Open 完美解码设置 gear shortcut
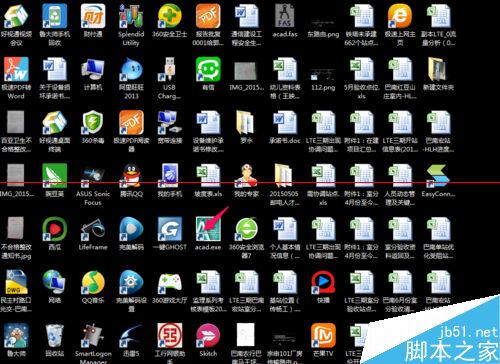 [x=131, y=282]
